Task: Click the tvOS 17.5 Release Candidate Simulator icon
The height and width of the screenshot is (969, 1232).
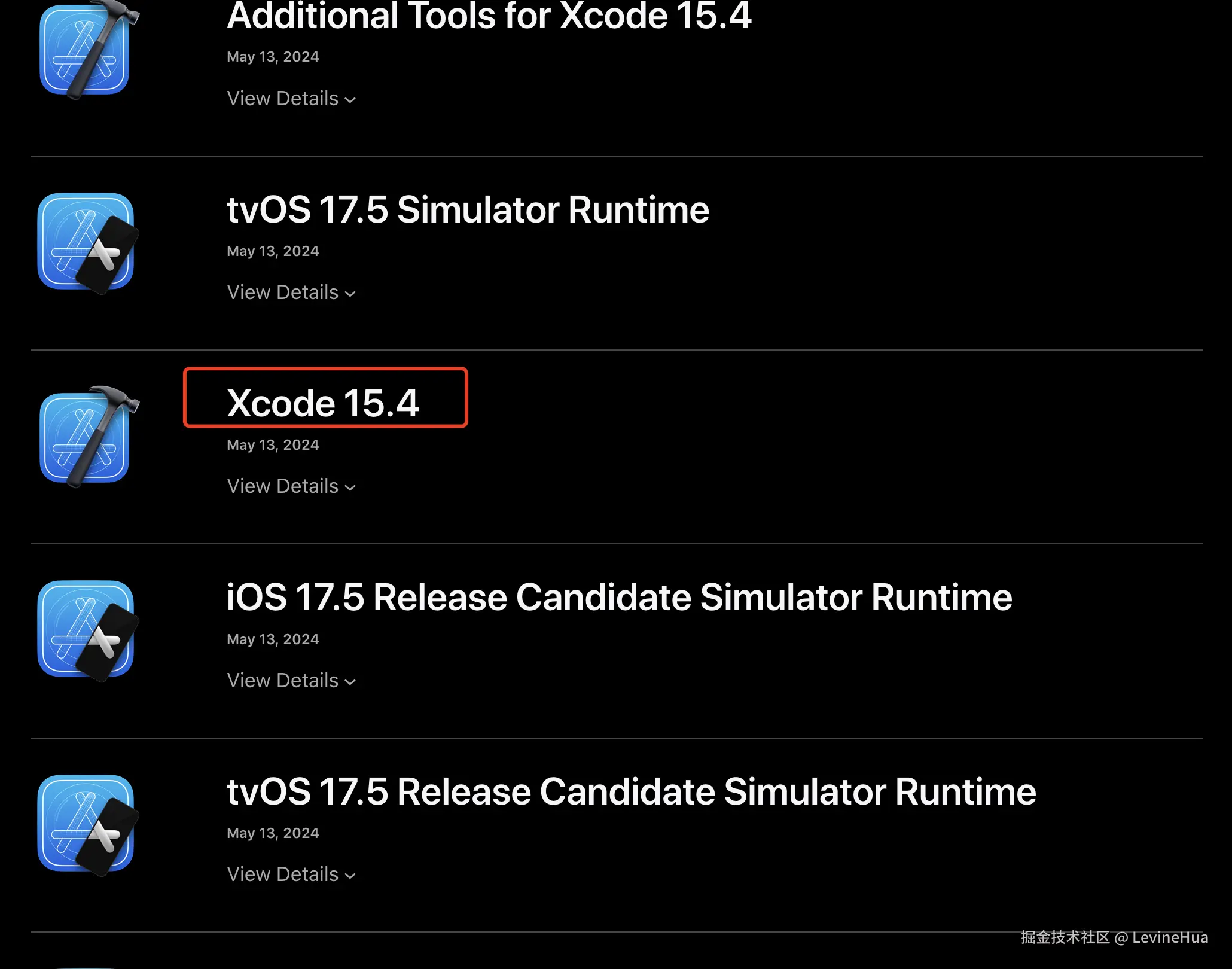Action: tap(86, 824)
